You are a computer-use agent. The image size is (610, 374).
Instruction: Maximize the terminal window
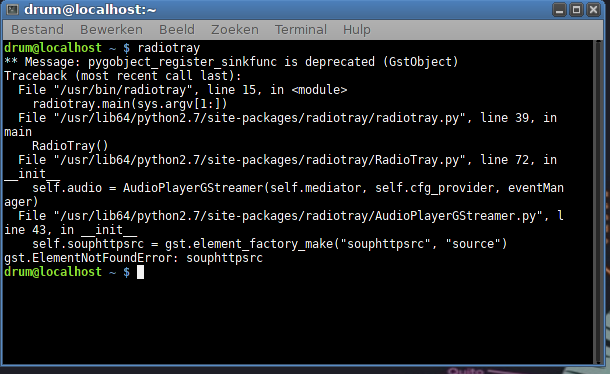577,10
